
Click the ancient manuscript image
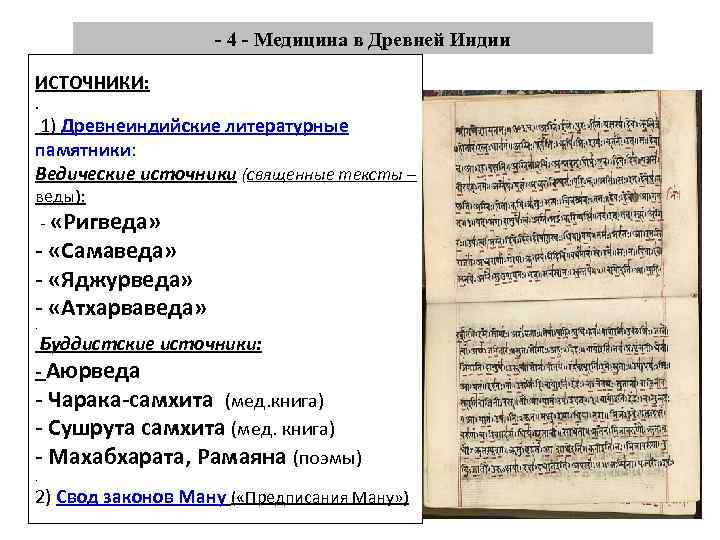tap(562, 304)
